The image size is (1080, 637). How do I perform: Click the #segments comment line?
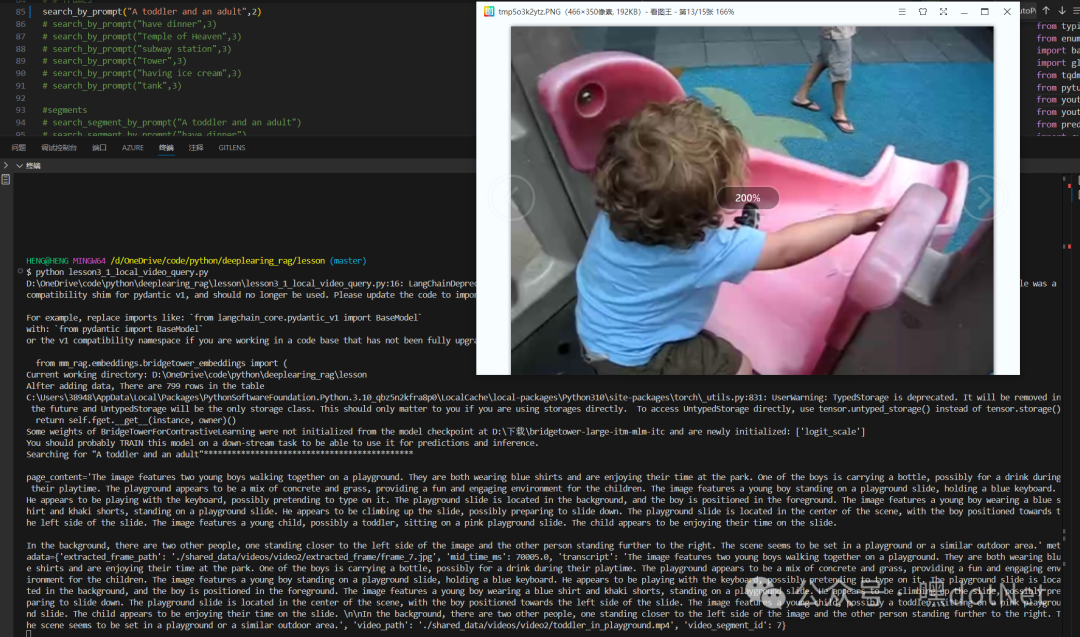64,110
